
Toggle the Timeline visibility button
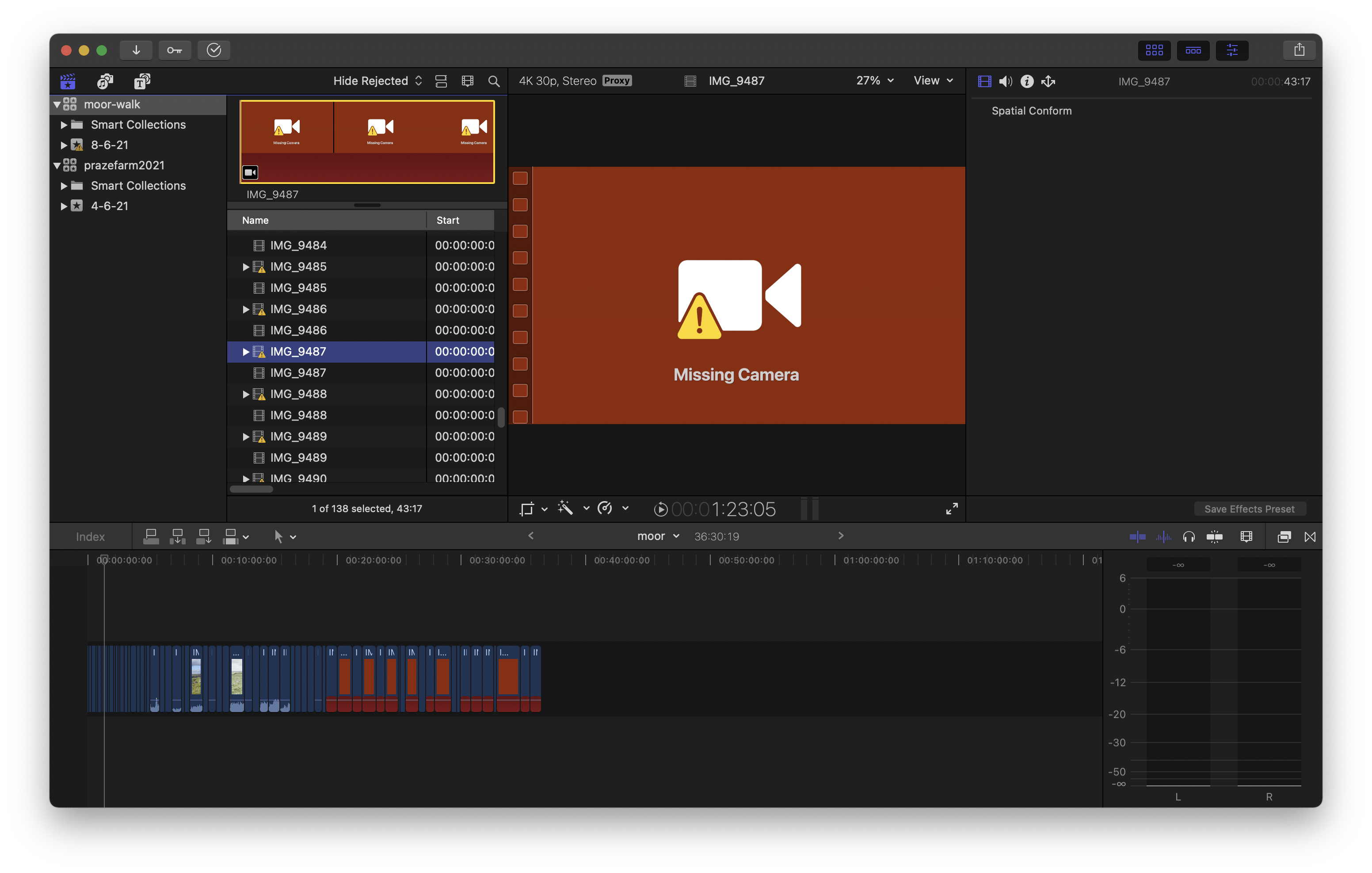tap(1193, 50)
